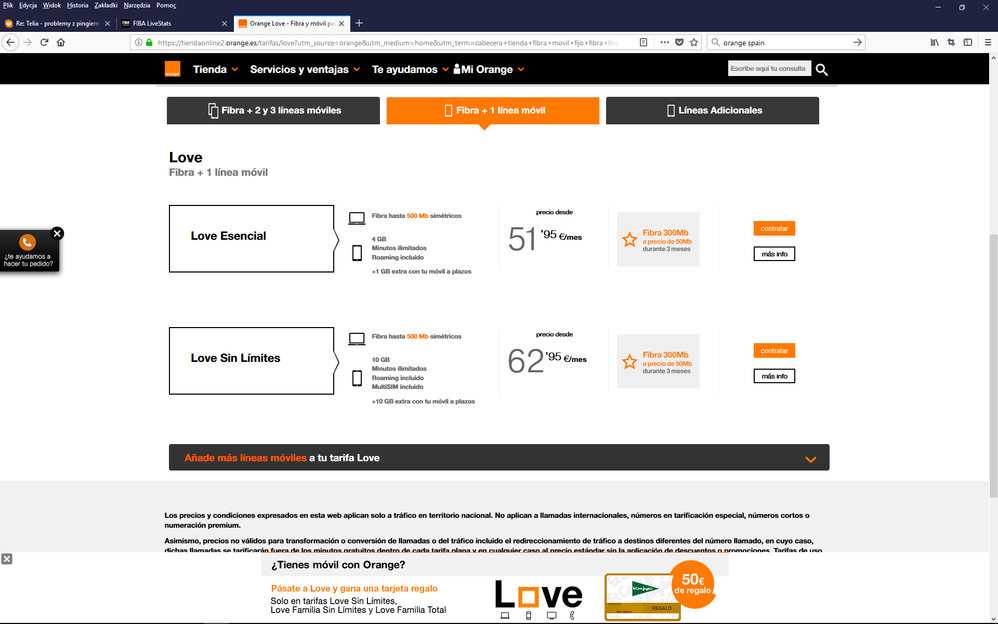Click 'Pásate a Love' gift card link
The image size is (998, 624).
pyautogui.click(x=354, y=588)
